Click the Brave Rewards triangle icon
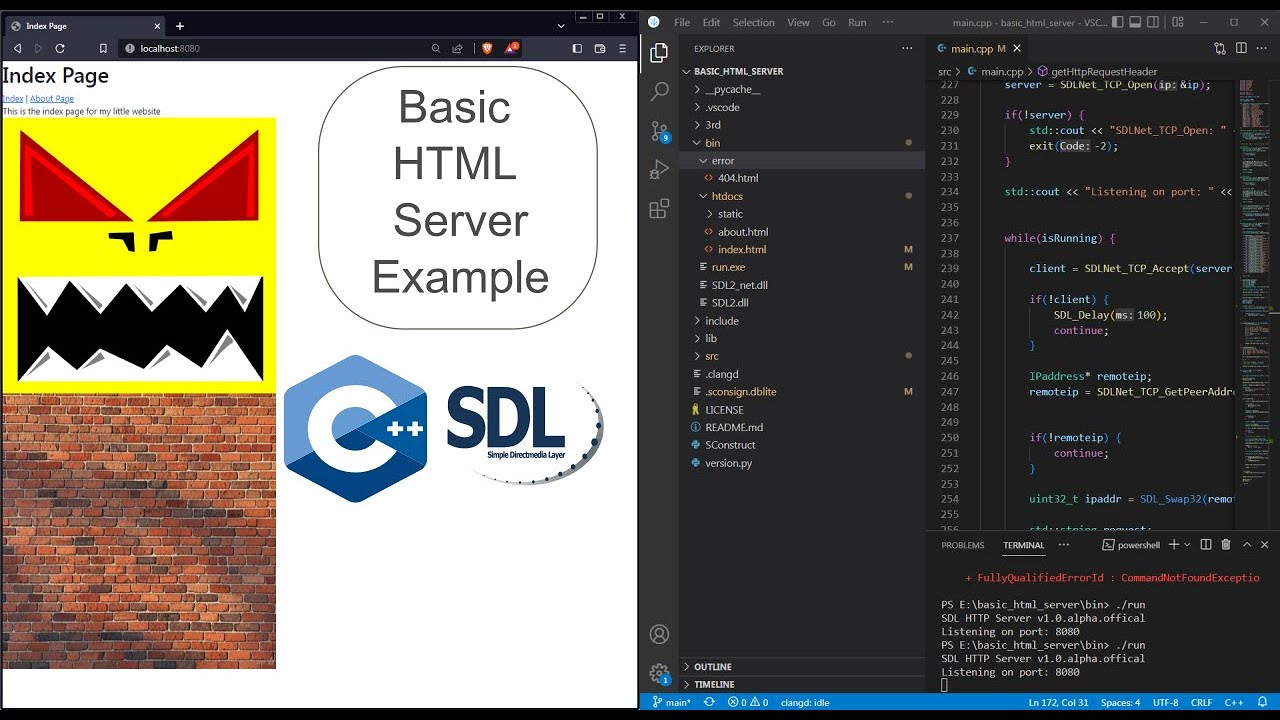 pos(512,48)
